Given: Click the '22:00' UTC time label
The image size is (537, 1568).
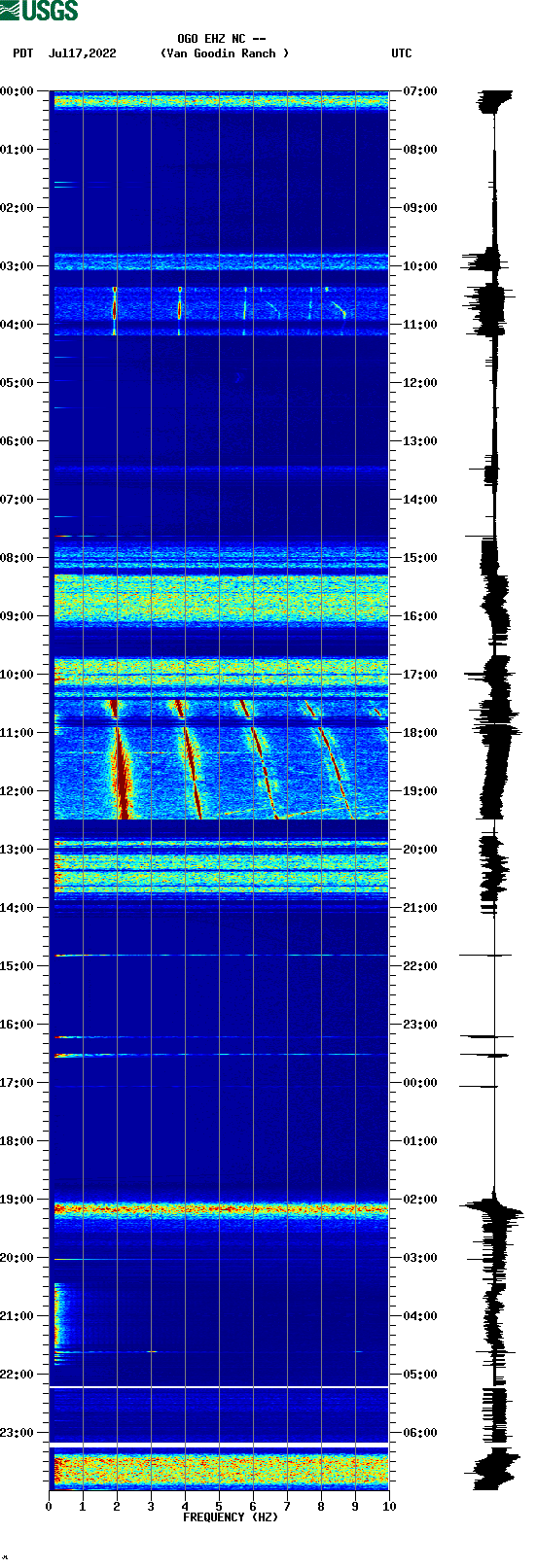Looking at the screenshot, I should click(420, 966).
